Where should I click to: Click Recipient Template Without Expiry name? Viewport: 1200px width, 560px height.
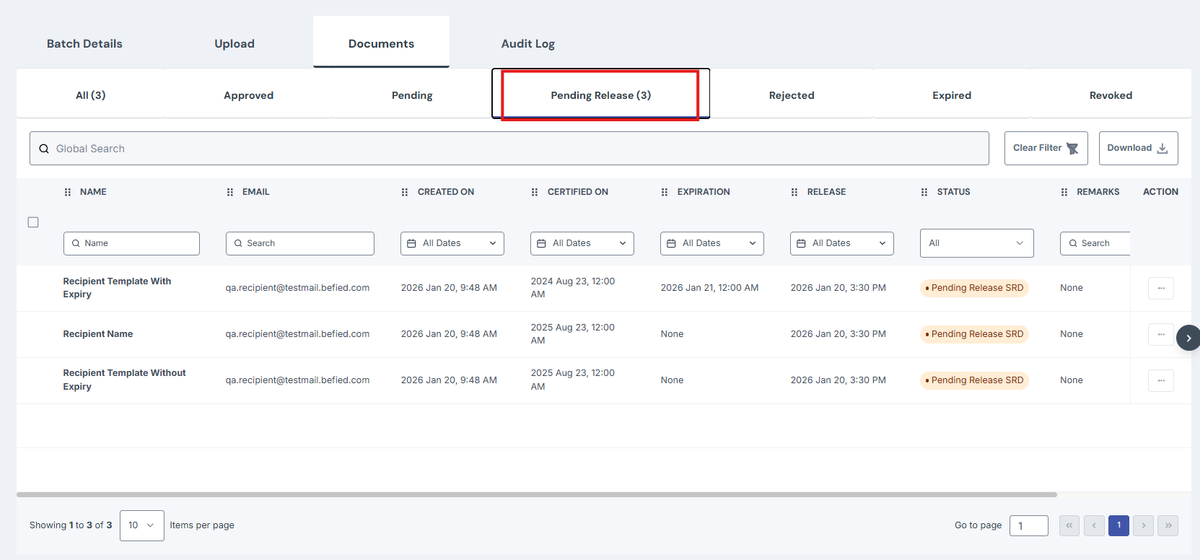pyautogui.click(x=124, y=380)
